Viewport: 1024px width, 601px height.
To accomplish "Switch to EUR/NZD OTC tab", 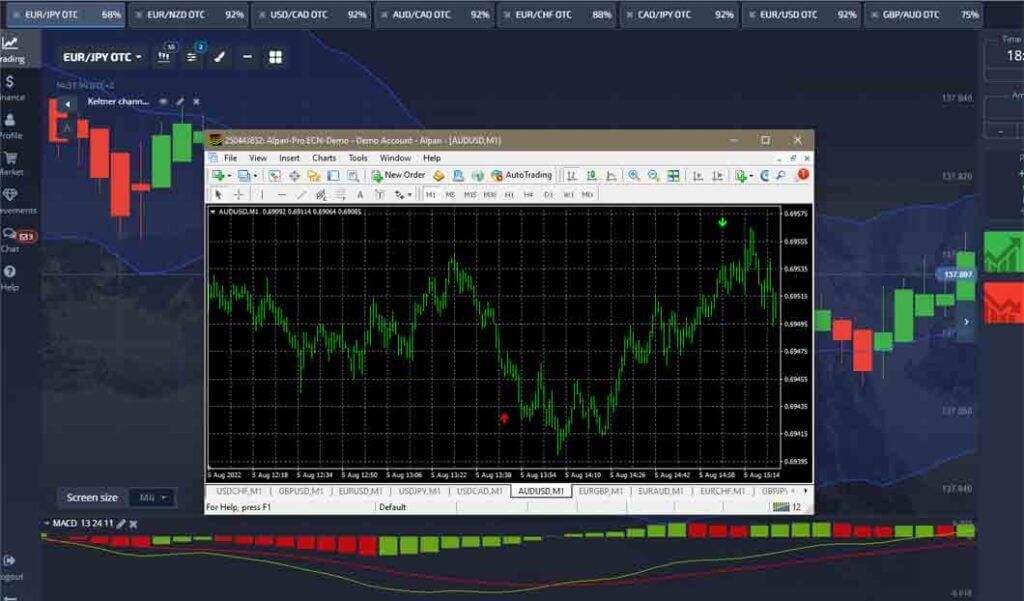I will 189,14.
